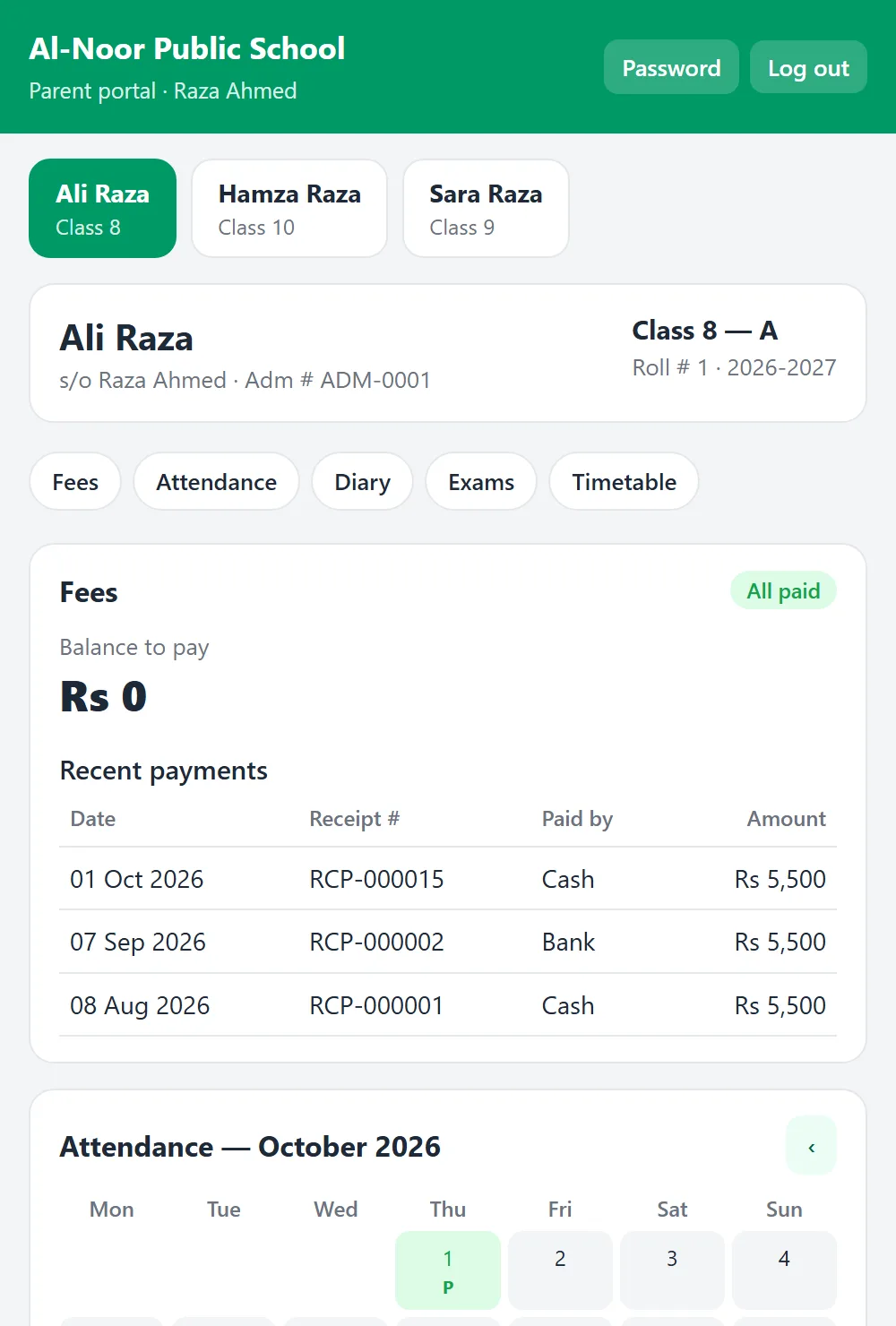Click day 3 in attendance calendar
The height and width of the screenshot is (1326, 896).
672,1270
